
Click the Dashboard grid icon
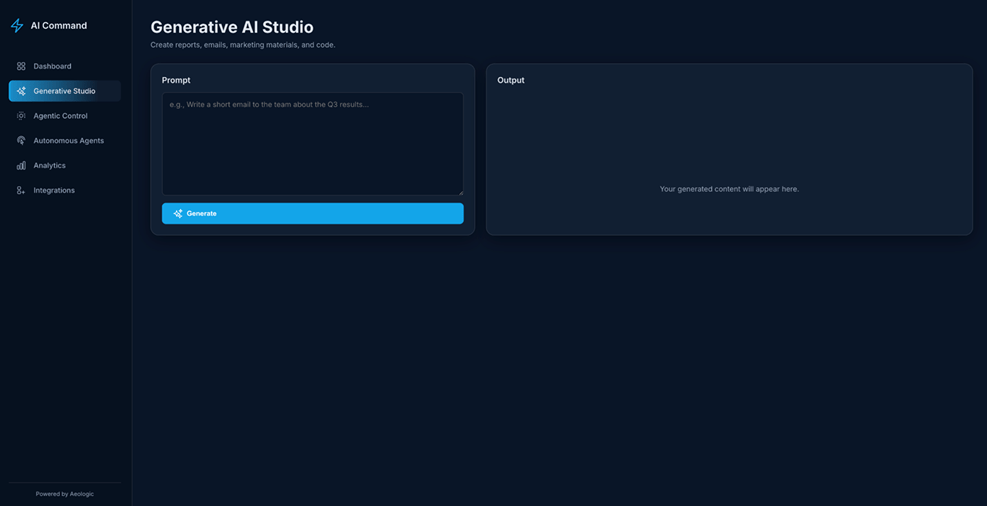coord(21,66)
